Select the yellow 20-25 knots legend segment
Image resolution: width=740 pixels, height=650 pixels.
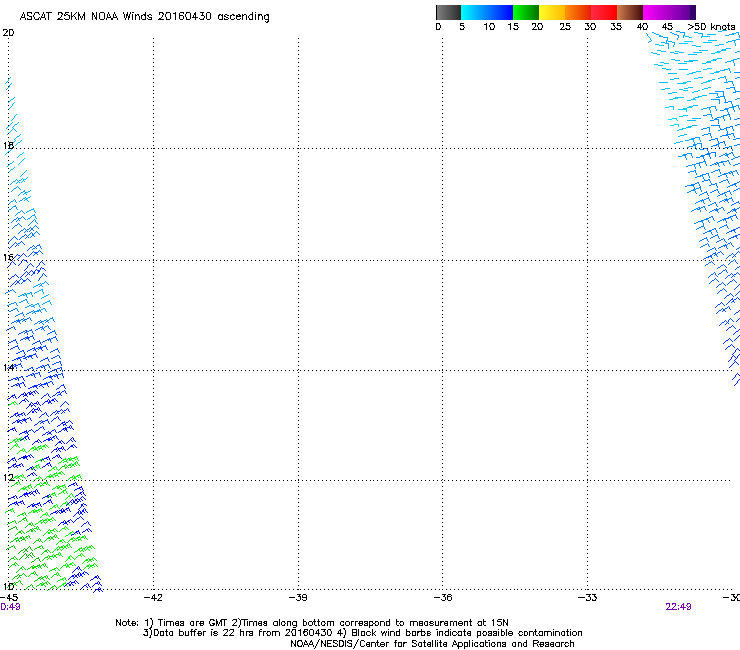[552, 12]
